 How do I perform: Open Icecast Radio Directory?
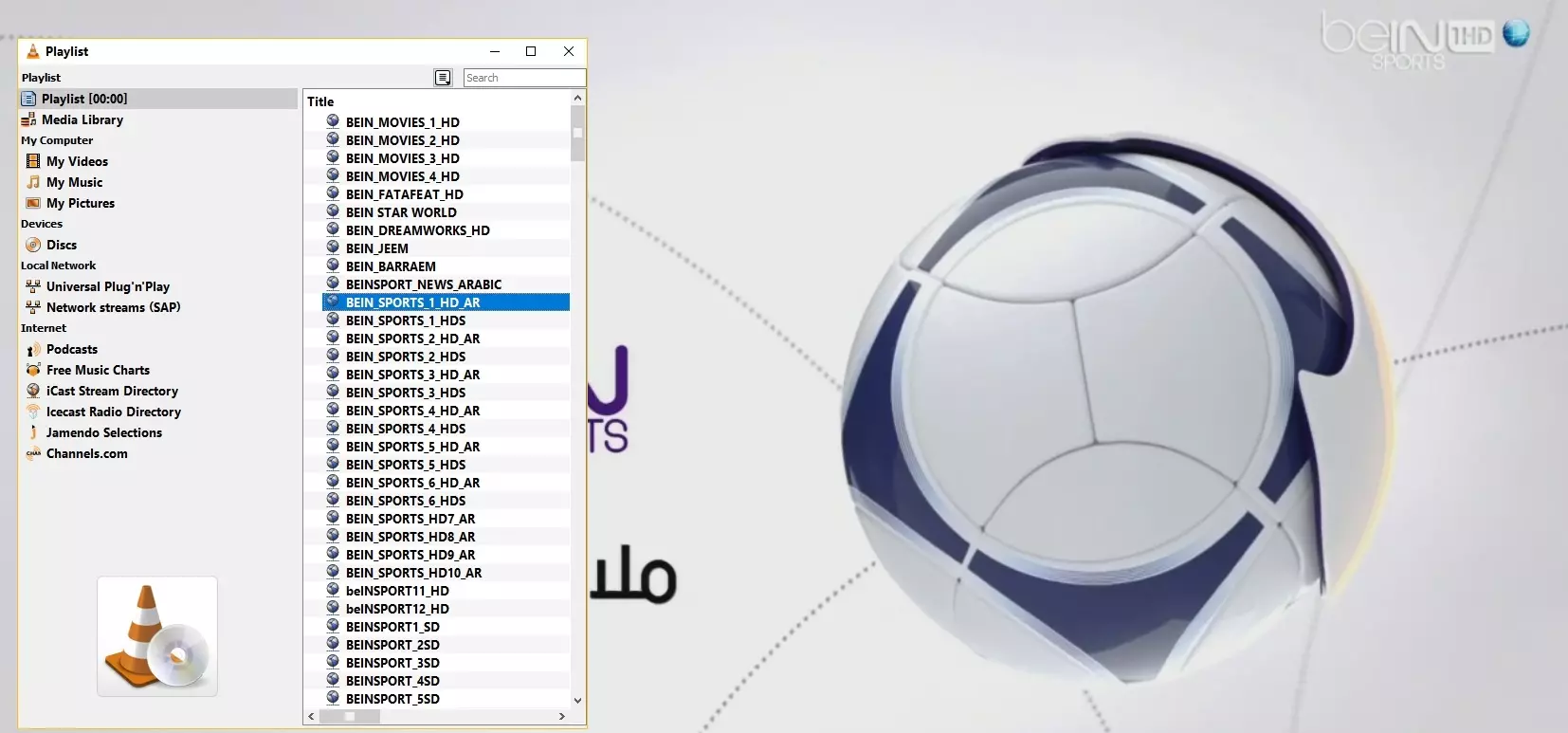pyautogui.click(x=114, y=412)
